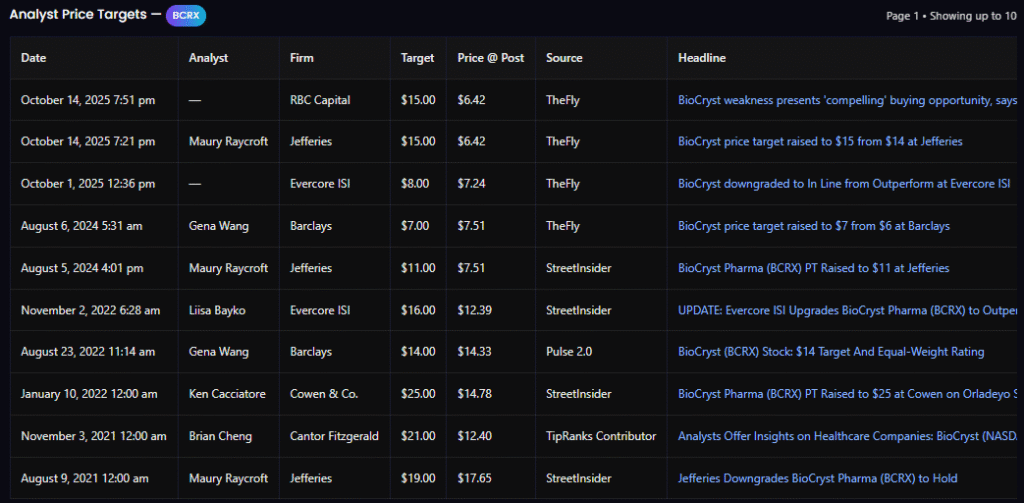Click the Firm column header
The image size is (1024, 503).
click(x=301, y=58)
